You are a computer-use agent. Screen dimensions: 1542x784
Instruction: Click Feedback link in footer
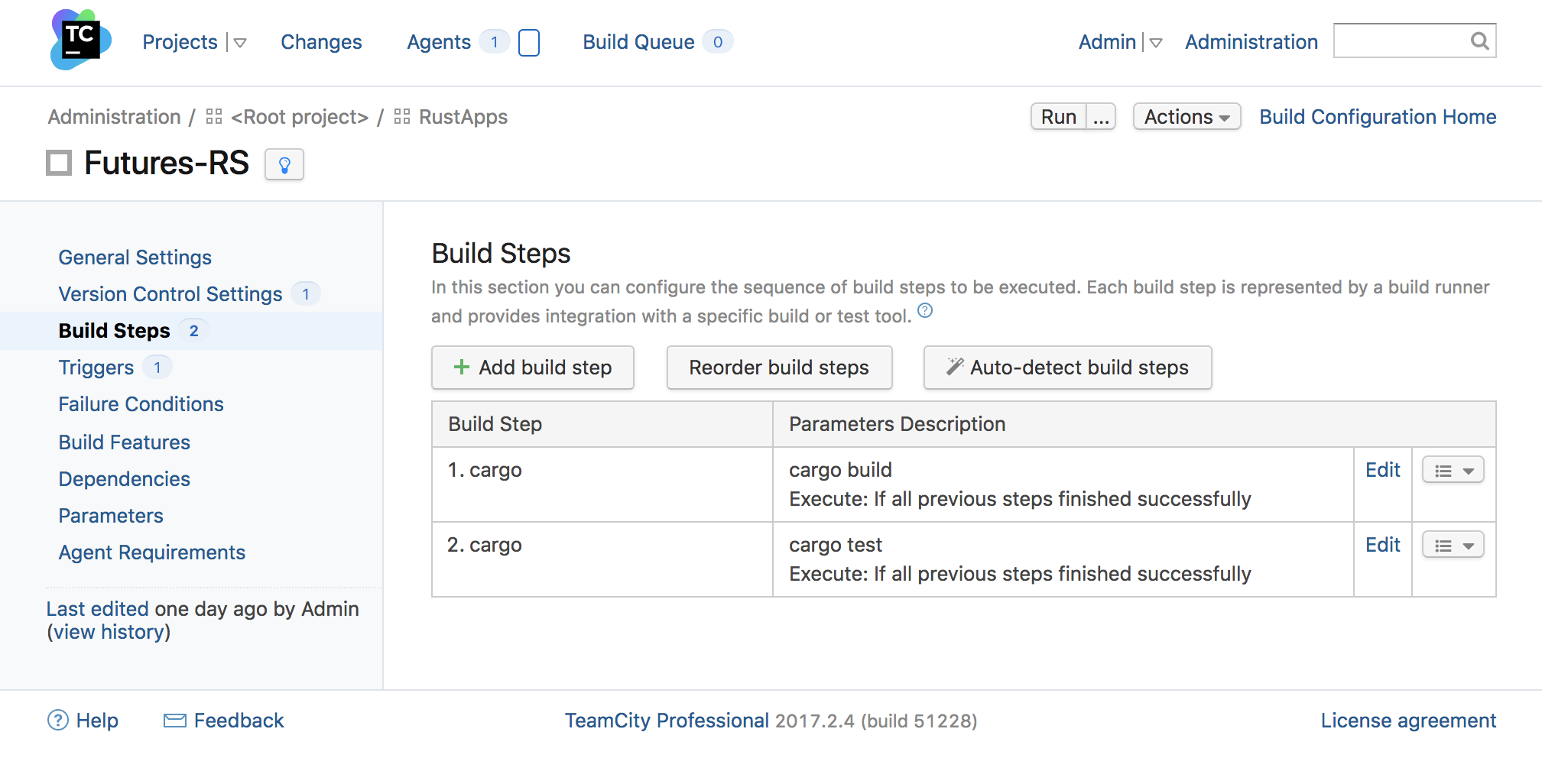[x=239, y=721]
